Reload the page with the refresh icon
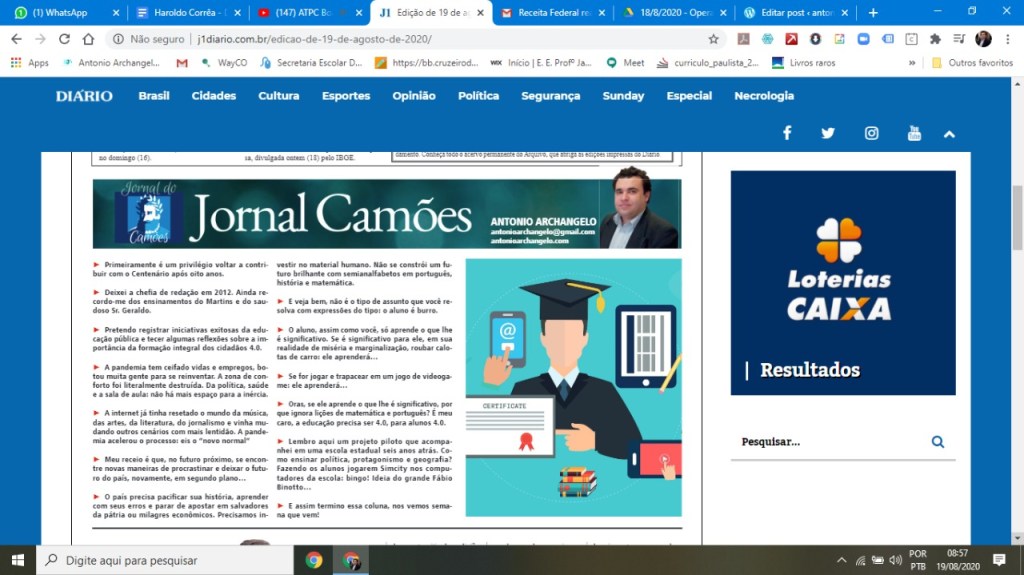 tap(64, 39)
